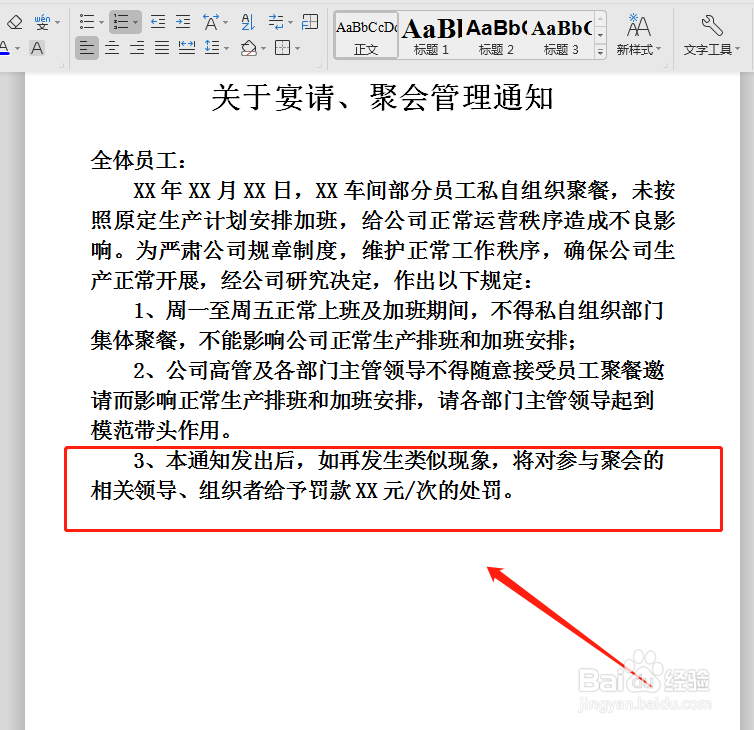The image size is (754, 730).
Task: Click the line starting 照原定生产计划
Action: pyautogui.click(x=383, y=221)
